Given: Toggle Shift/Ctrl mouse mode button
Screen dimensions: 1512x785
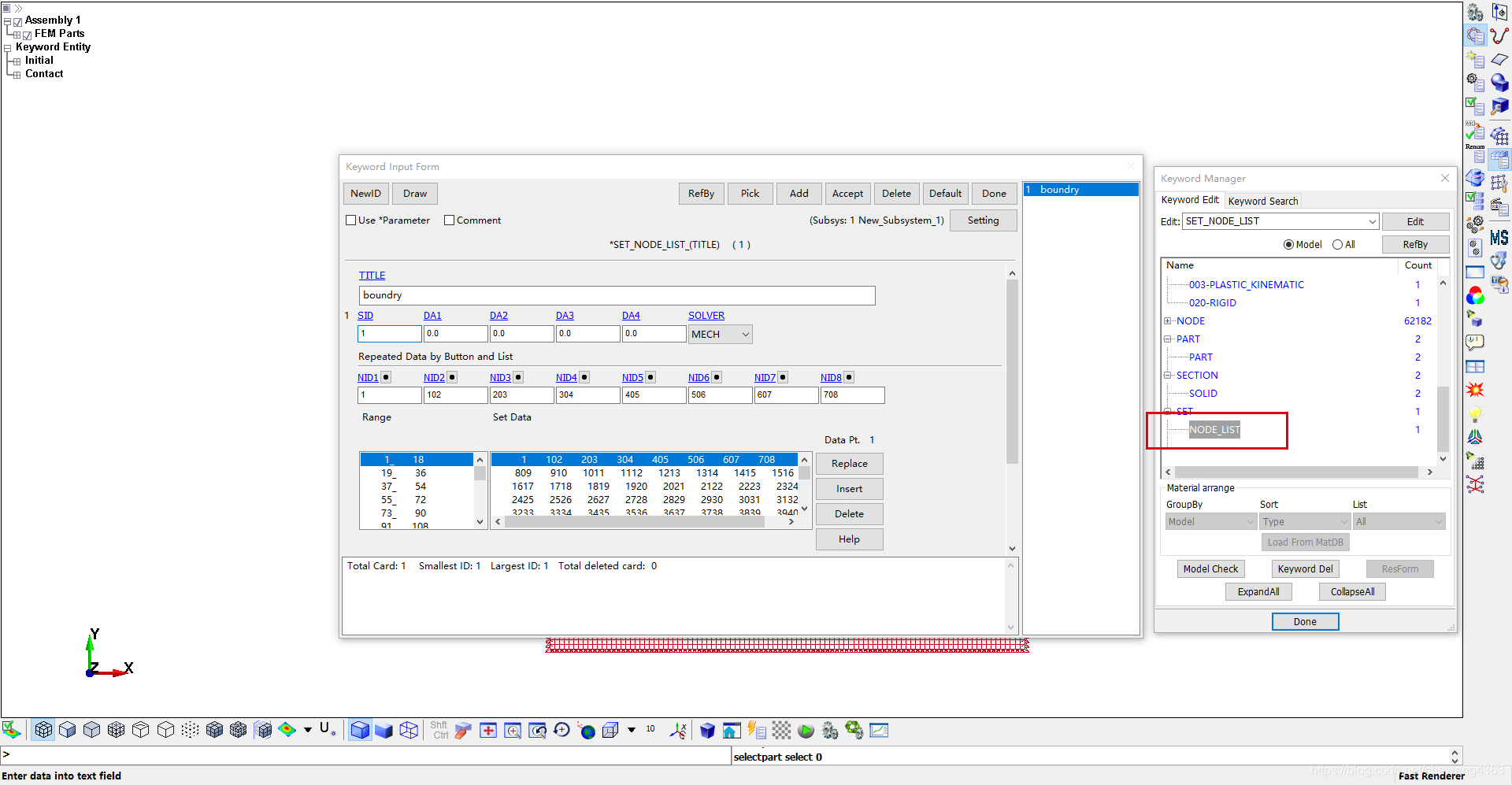Looking at the screenshot, I should (439, 730).
